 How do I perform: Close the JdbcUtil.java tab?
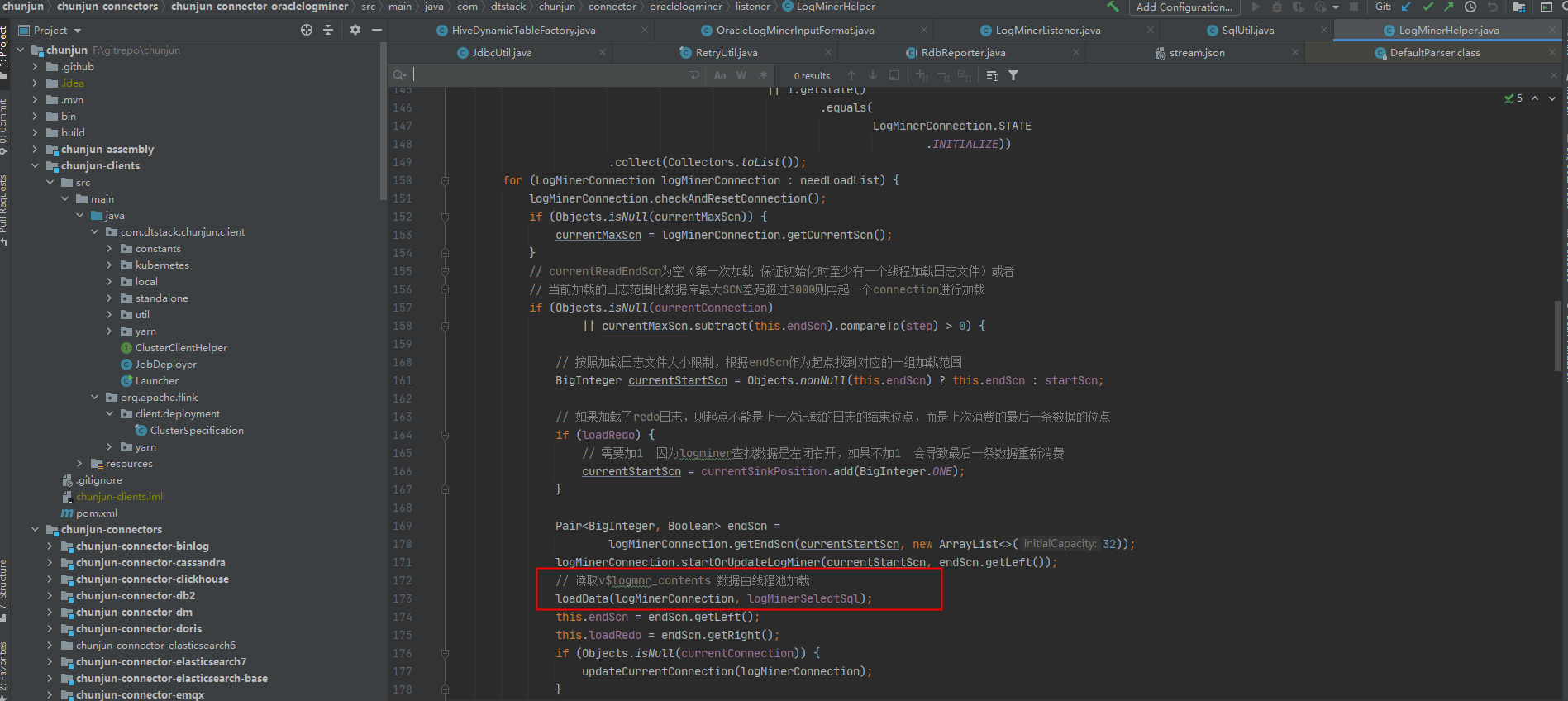point(603,52)
